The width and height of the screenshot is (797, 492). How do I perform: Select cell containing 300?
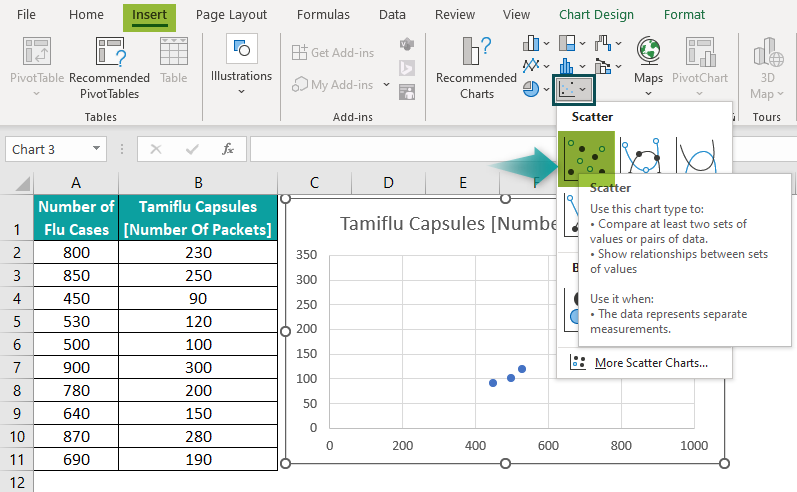[198, 367]
